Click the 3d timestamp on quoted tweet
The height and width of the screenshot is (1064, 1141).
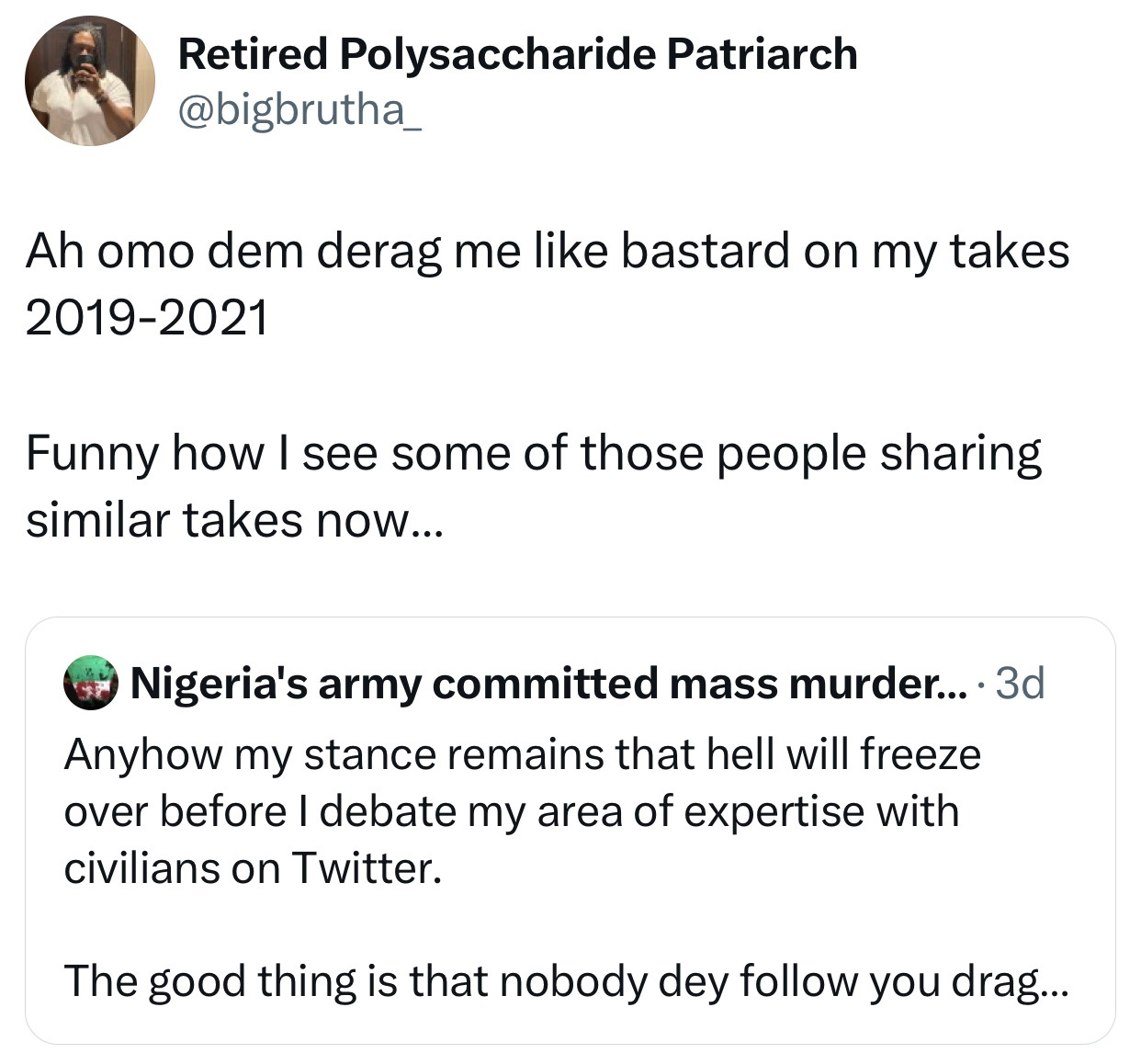[1020, 684]
